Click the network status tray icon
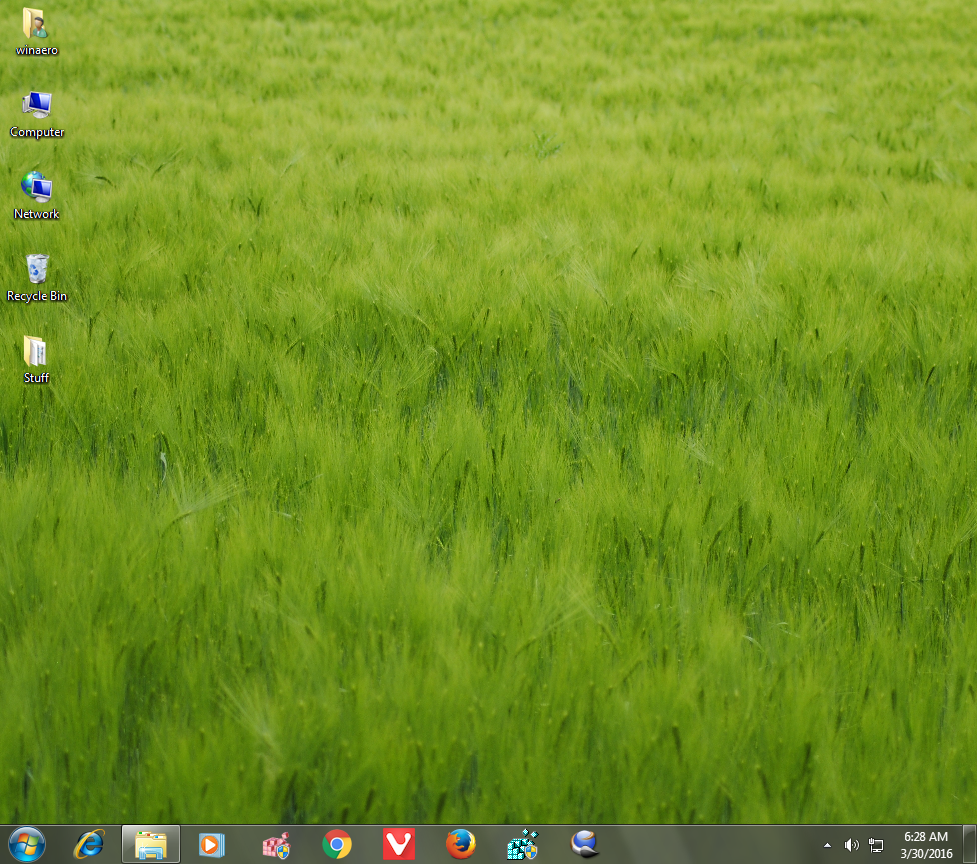The width and height of the screenshot is (977, 864). click(876, 845)
